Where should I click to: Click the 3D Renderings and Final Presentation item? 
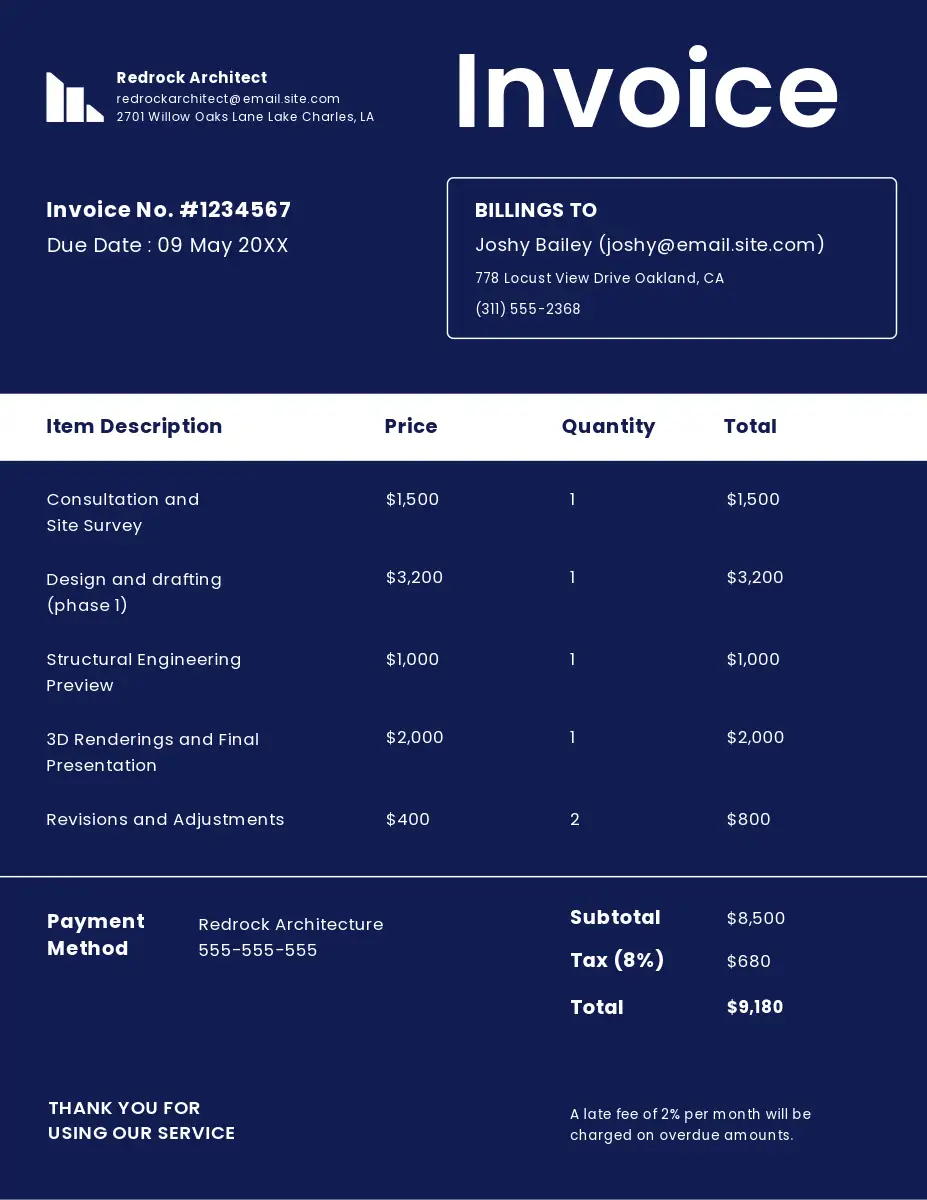(x=152, y=752)
